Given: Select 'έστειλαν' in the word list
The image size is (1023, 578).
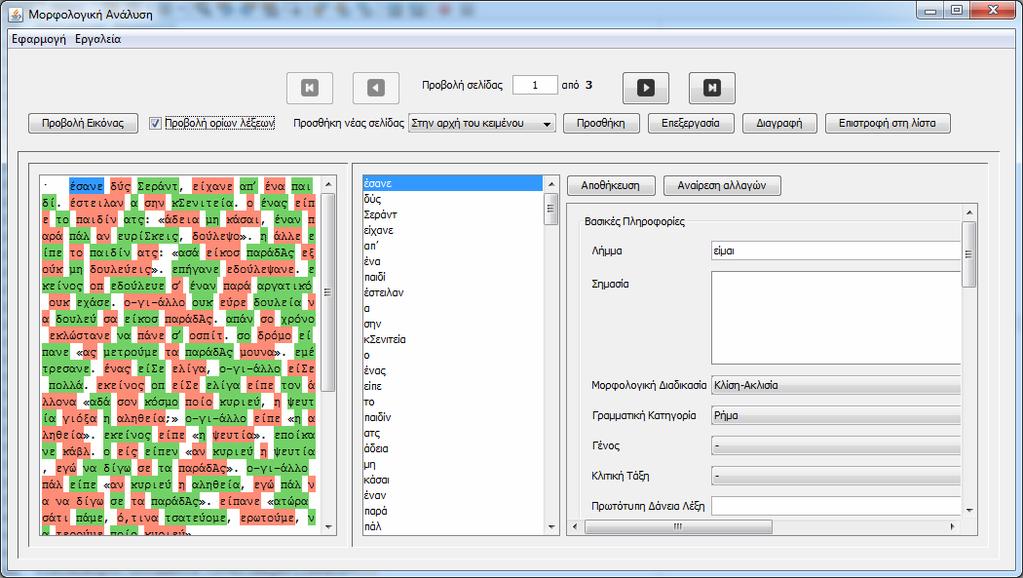Looking at the screenshot, I should click(x=453, y=293).
